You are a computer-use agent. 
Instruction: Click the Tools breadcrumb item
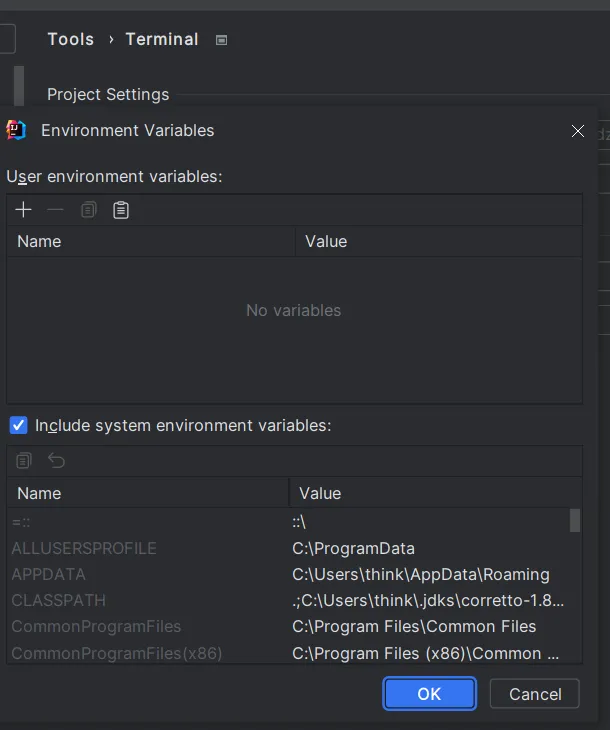point(70,39)
